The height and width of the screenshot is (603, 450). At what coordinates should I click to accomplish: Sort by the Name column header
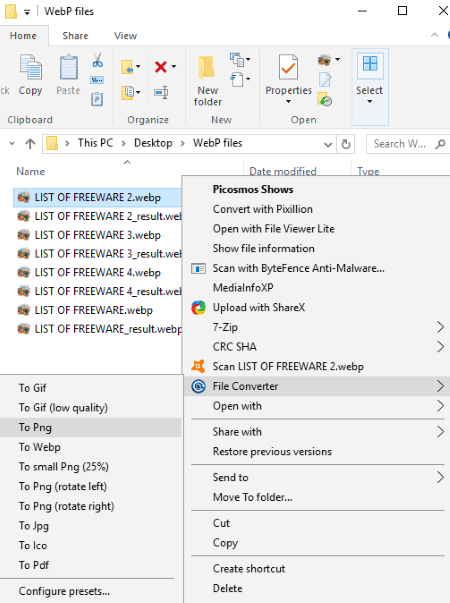[x=30, y=172]
